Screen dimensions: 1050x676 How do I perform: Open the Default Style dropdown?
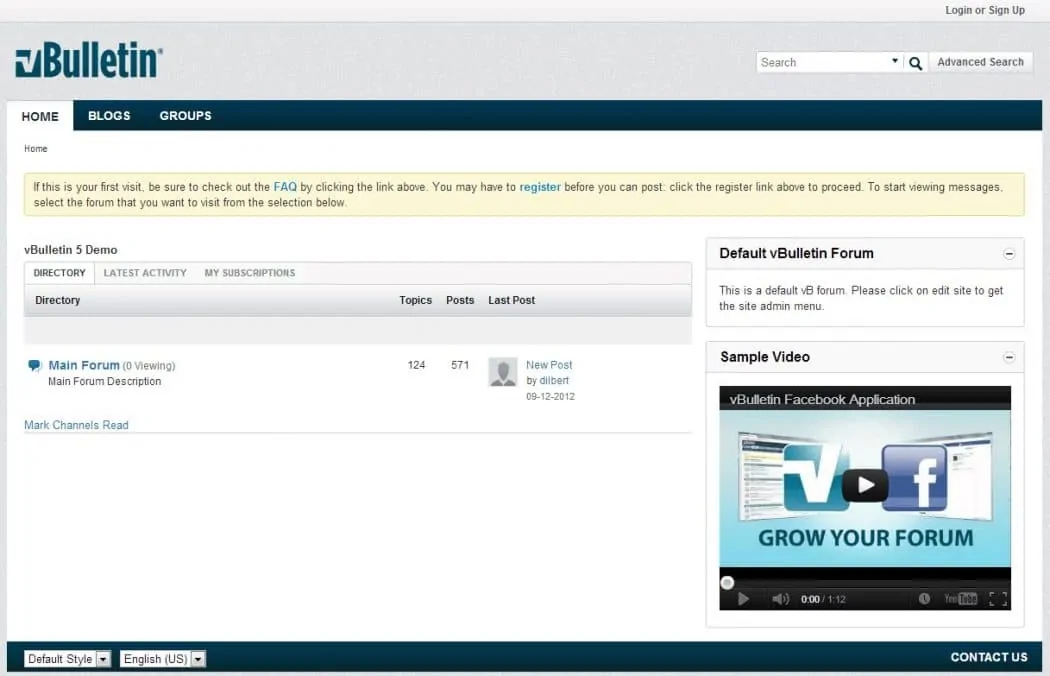[67, 659]
